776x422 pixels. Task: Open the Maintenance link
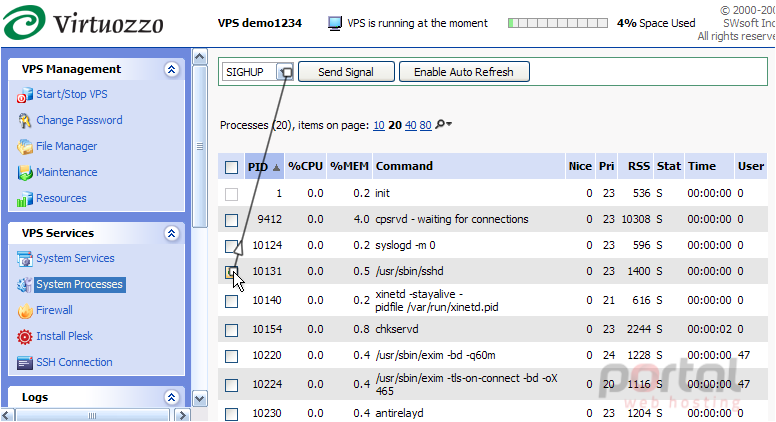pyautogui.click(x=67, y=172)
